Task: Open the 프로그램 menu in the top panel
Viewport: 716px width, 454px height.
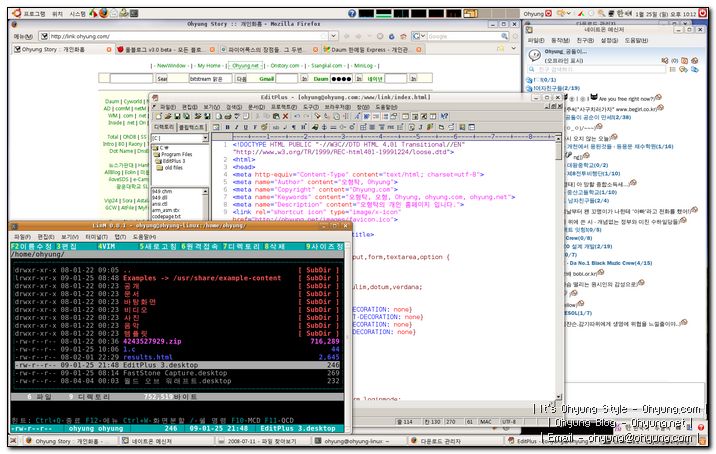Action: (x=35, y=14)
